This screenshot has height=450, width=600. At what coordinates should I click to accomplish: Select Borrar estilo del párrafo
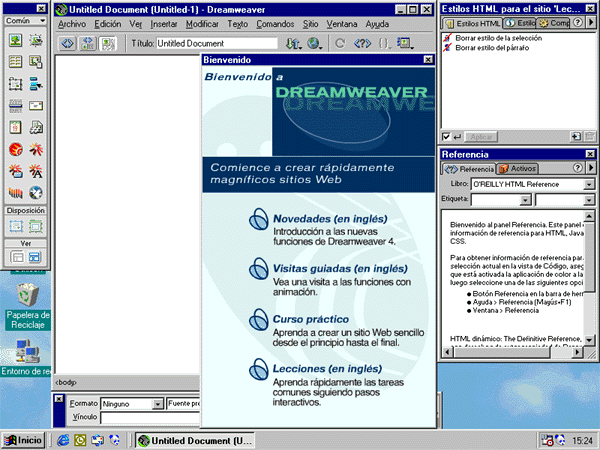click(x=492, y=48)
